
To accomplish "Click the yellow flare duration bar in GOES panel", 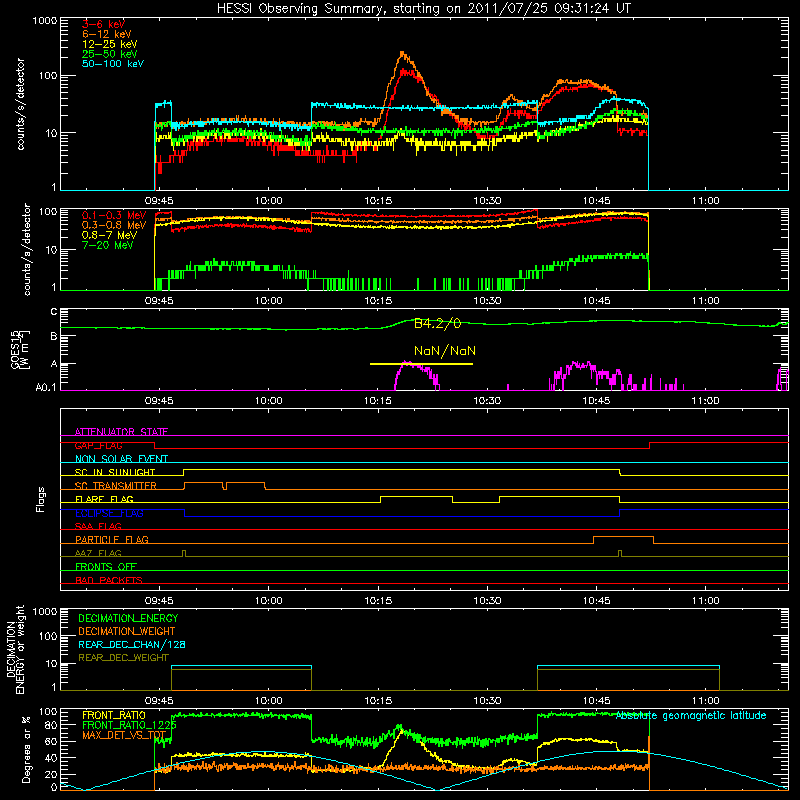I will (421, 364).
